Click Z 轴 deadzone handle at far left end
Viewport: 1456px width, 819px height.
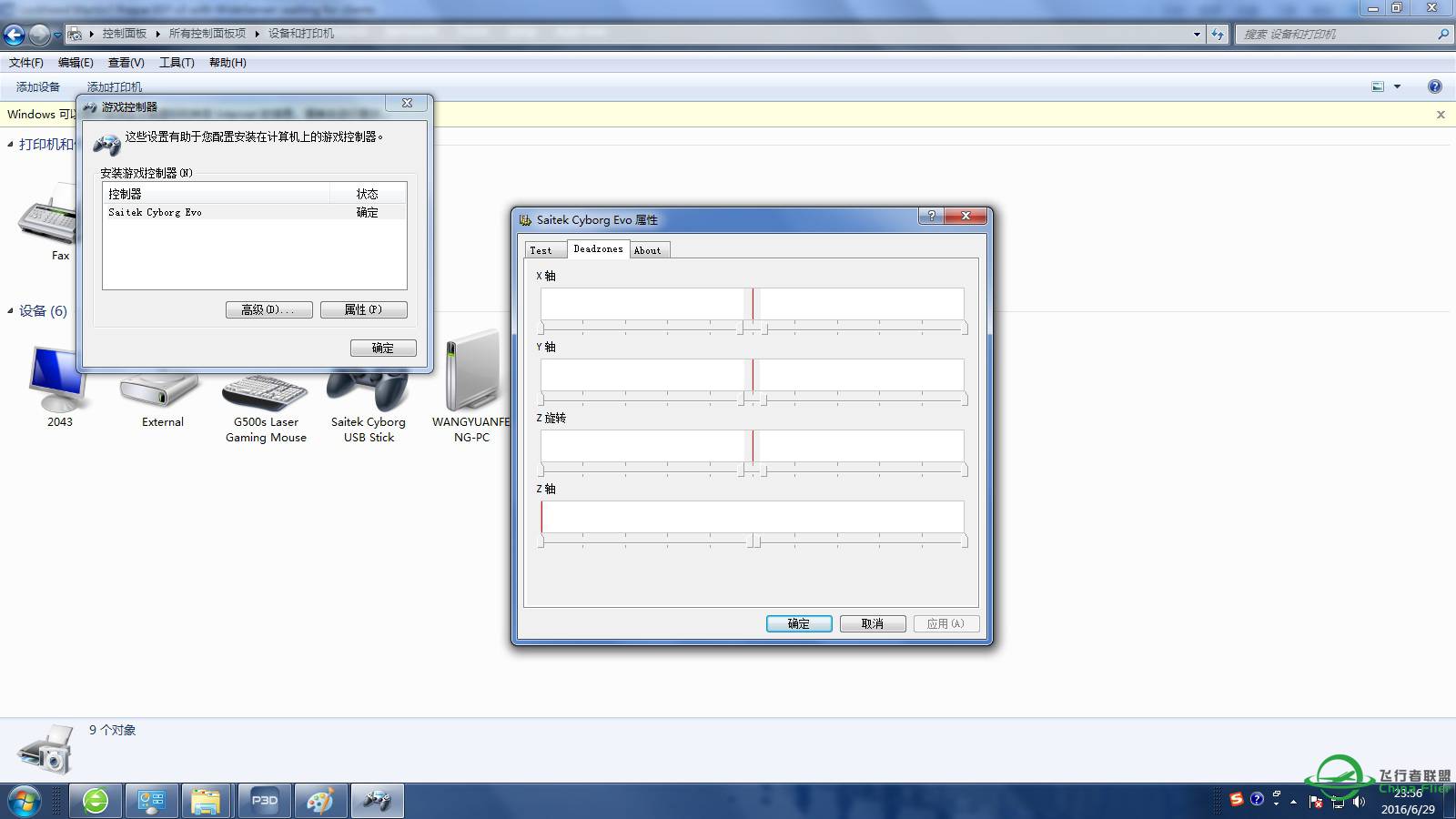point(541,541)
